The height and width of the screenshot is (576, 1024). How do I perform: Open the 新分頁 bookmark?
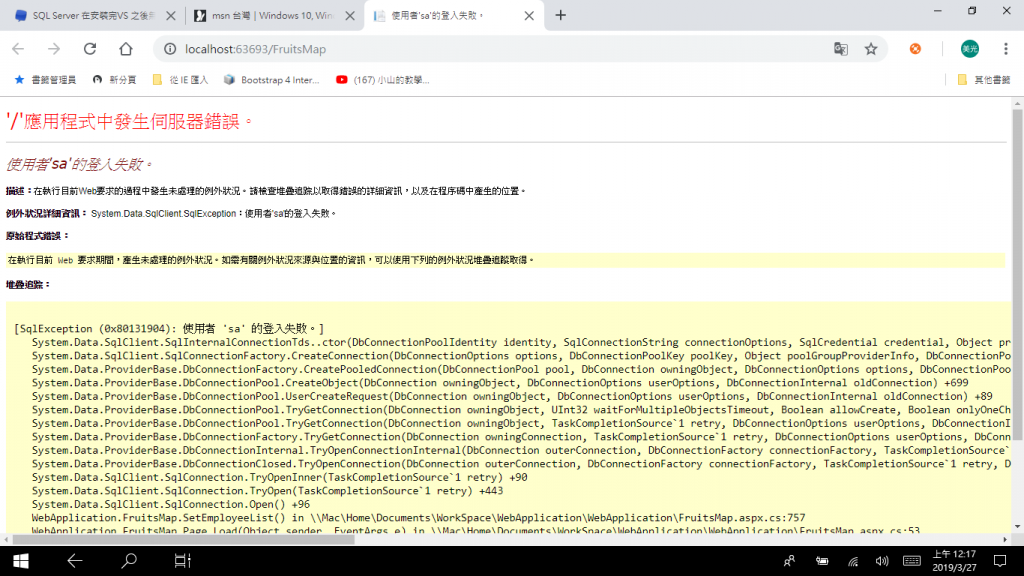click(x=114, y=80)
